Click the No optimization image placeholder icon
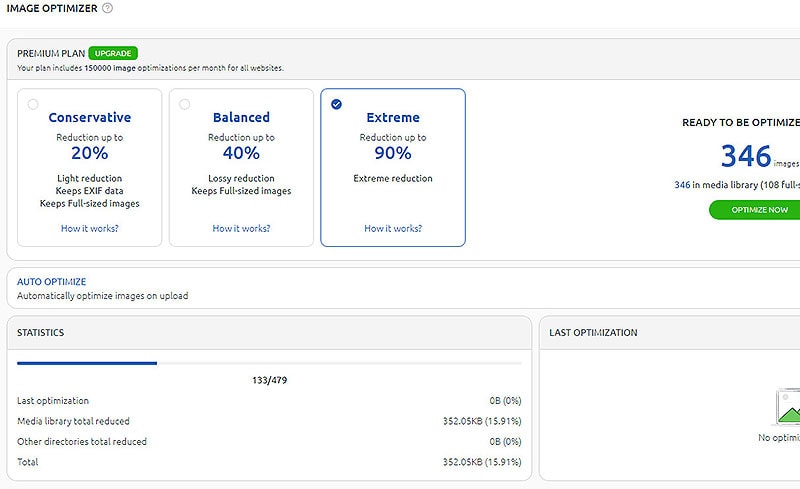Screen dimensions: 800x489 coord(788,407)
